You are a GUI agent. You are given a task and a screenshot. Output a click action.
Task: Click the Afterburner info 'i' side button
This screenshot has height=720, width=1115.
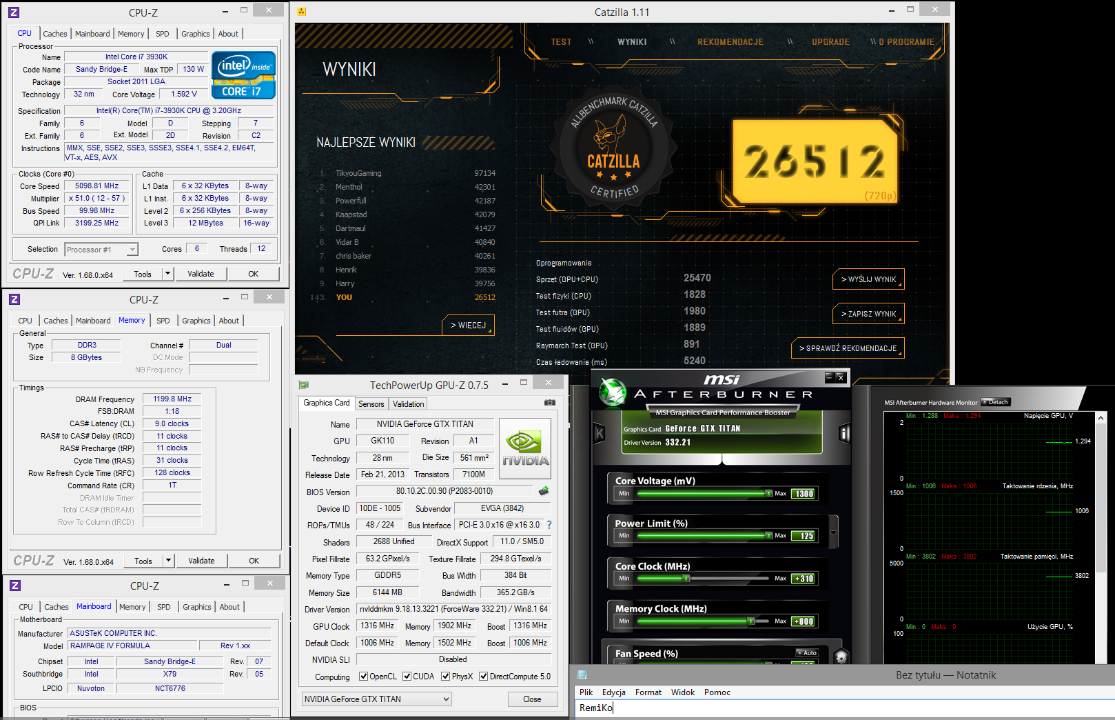point(845,433)
